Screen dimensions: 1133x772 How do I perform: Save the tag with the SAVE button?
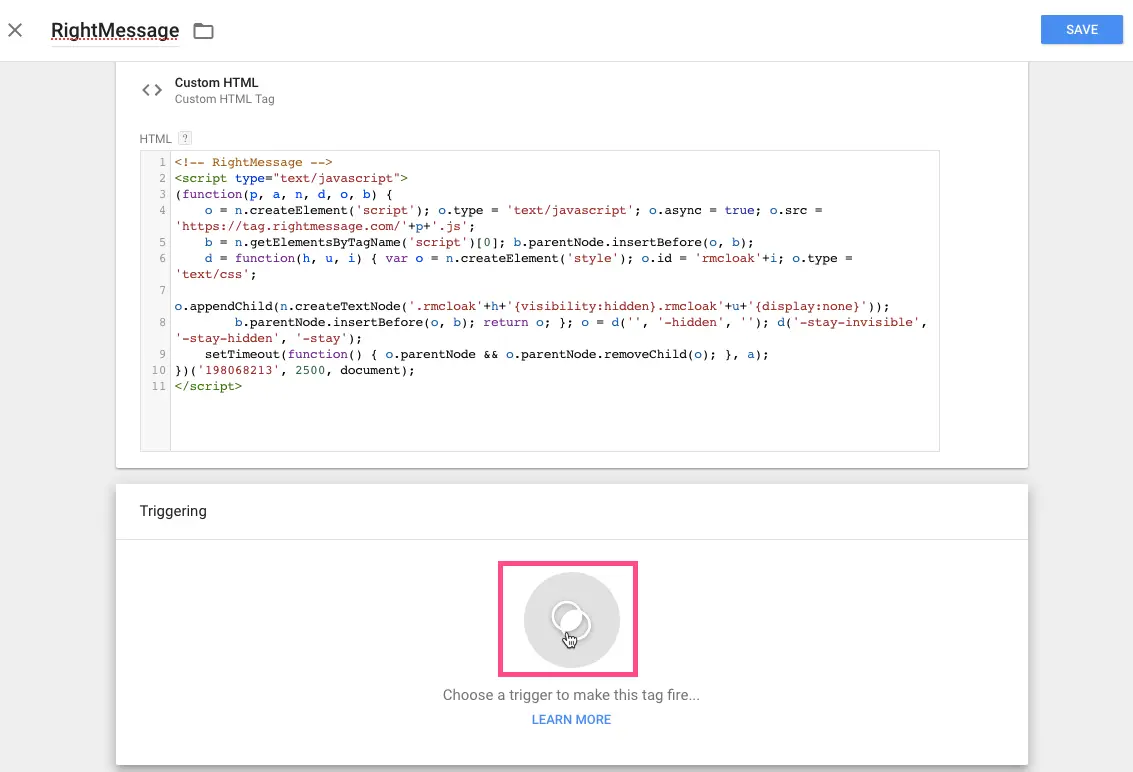tap(1081, 30)
